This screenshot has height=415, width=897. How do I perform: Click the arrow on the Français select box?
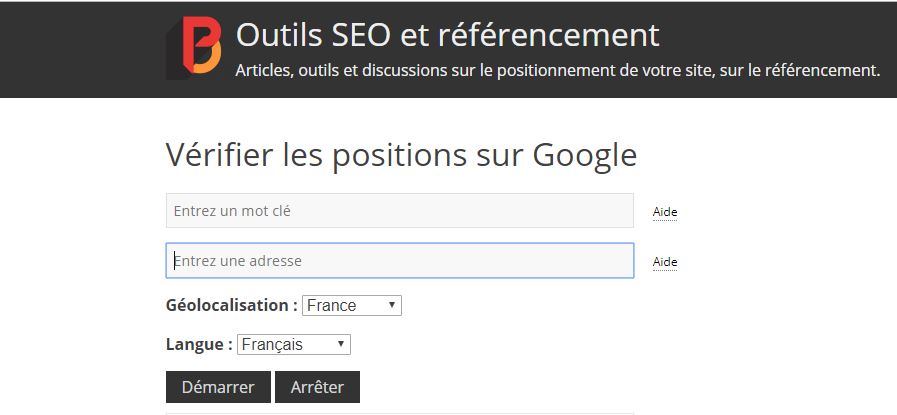[x=341, y=344]
